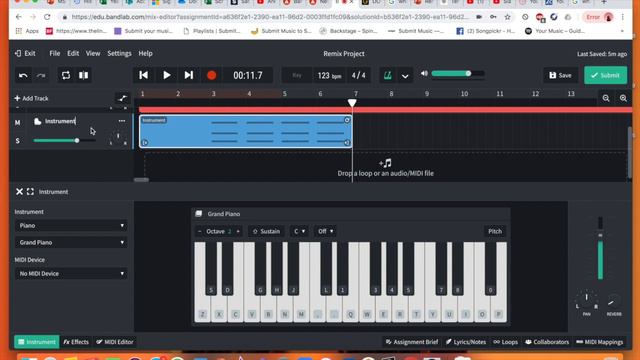Exit the mix editor
Image resolution: width=640 pixels, height=360 pixels.
(25, 53)
